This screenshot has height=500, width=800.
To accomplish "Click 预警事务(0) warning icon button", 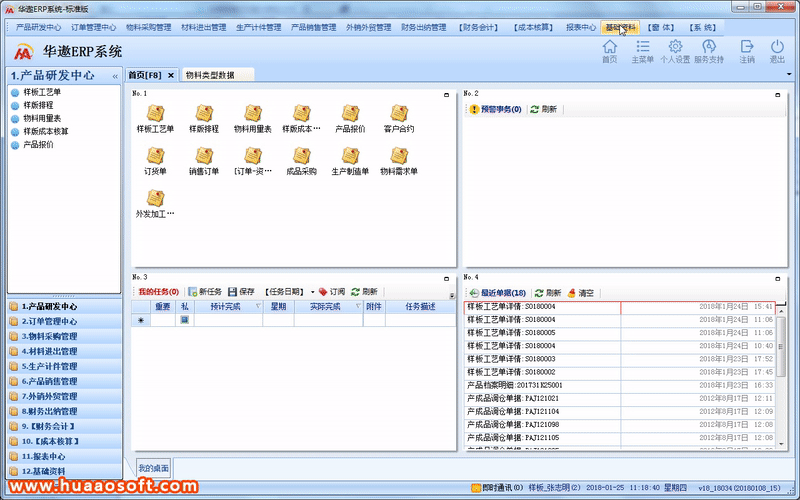I will click(495, 109).
